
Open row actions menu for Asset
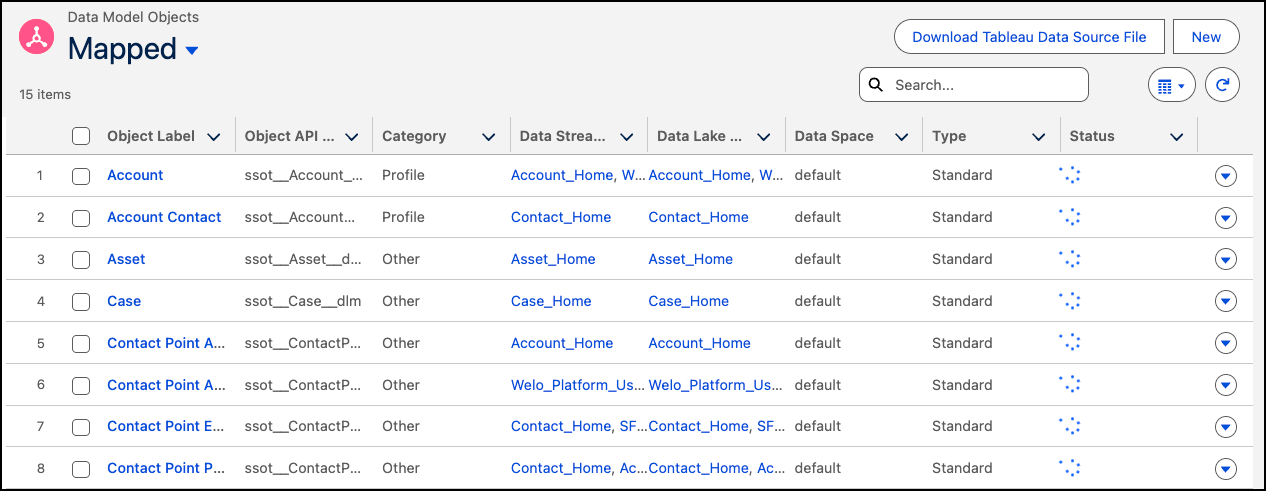click(1225, 260)
